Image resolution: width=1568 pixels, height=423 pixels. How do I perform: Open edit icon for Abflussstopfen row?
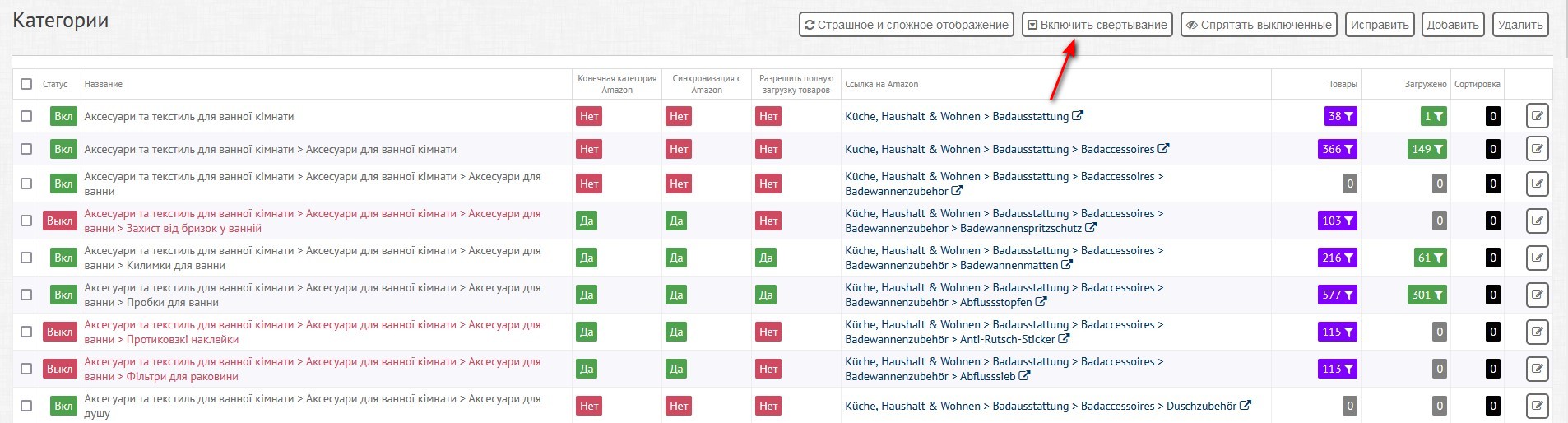pos(1537,295)
